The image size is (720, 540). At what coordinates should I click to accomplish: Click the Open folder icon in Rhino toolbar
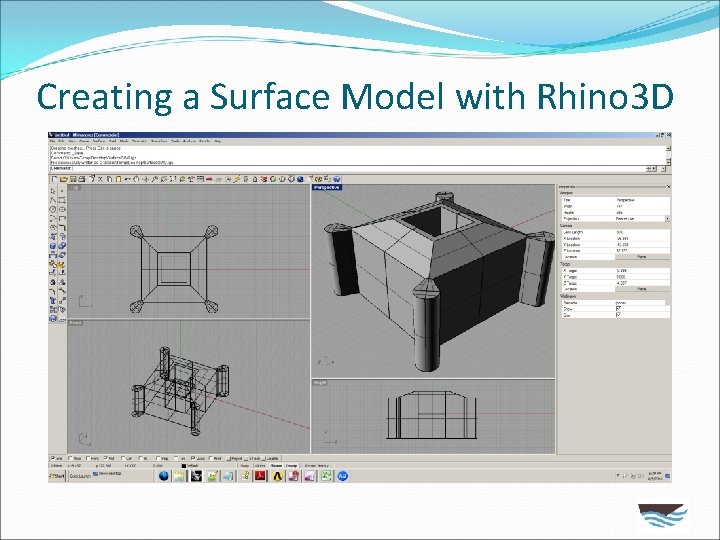pos(63,179)
